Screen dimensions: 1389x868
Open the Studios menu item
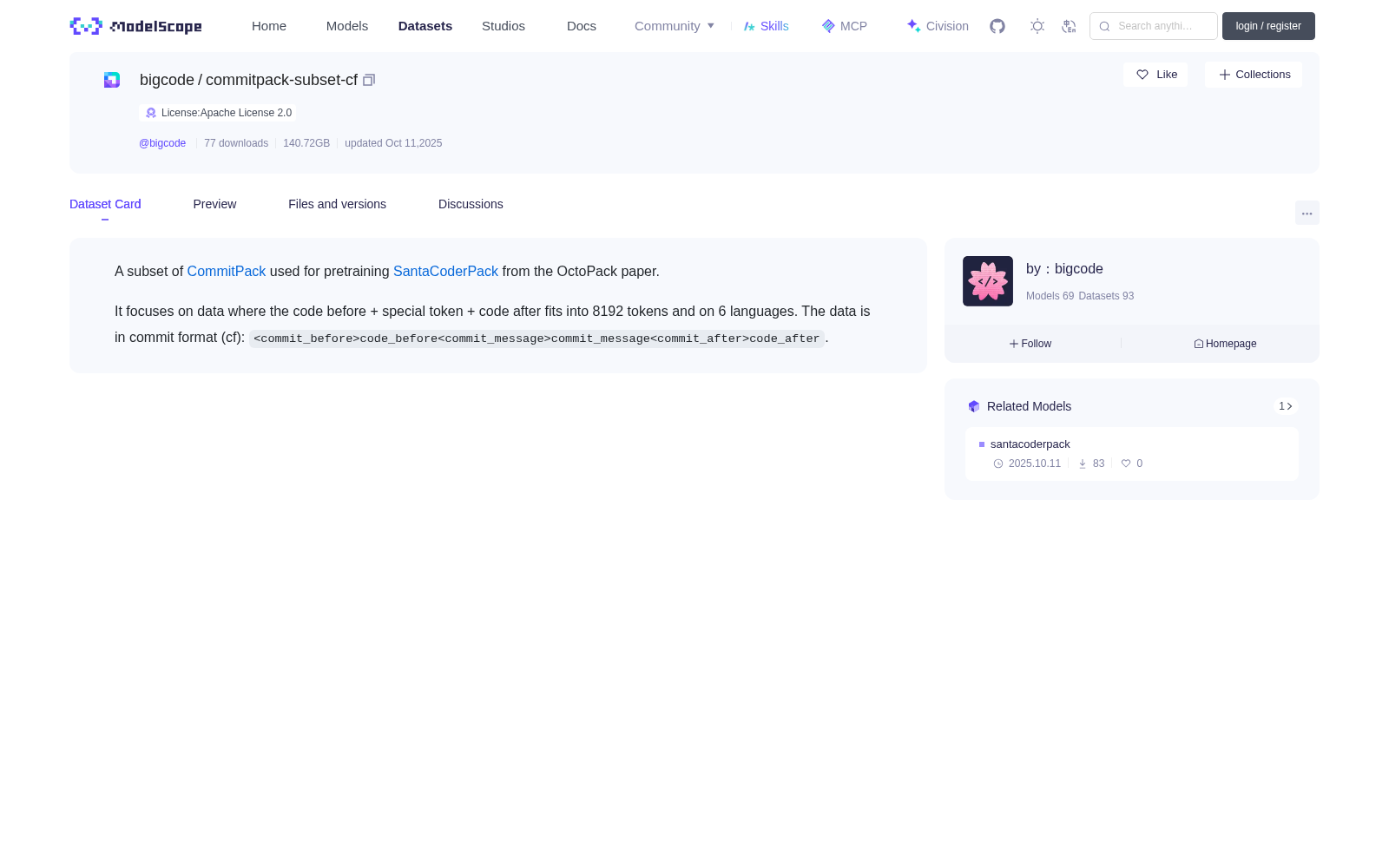(504, 26)
